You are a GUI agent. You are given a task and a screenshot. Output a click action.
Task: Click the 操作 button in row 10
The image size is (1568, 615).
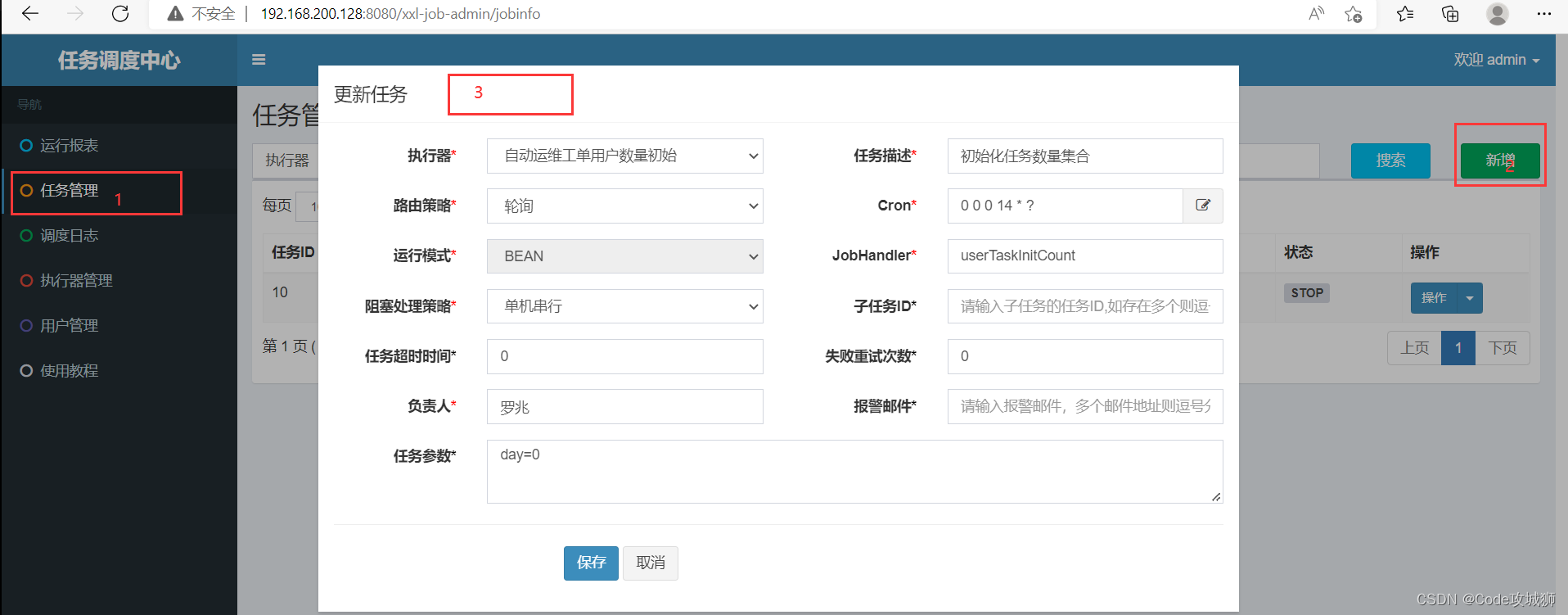point(1434,298)
